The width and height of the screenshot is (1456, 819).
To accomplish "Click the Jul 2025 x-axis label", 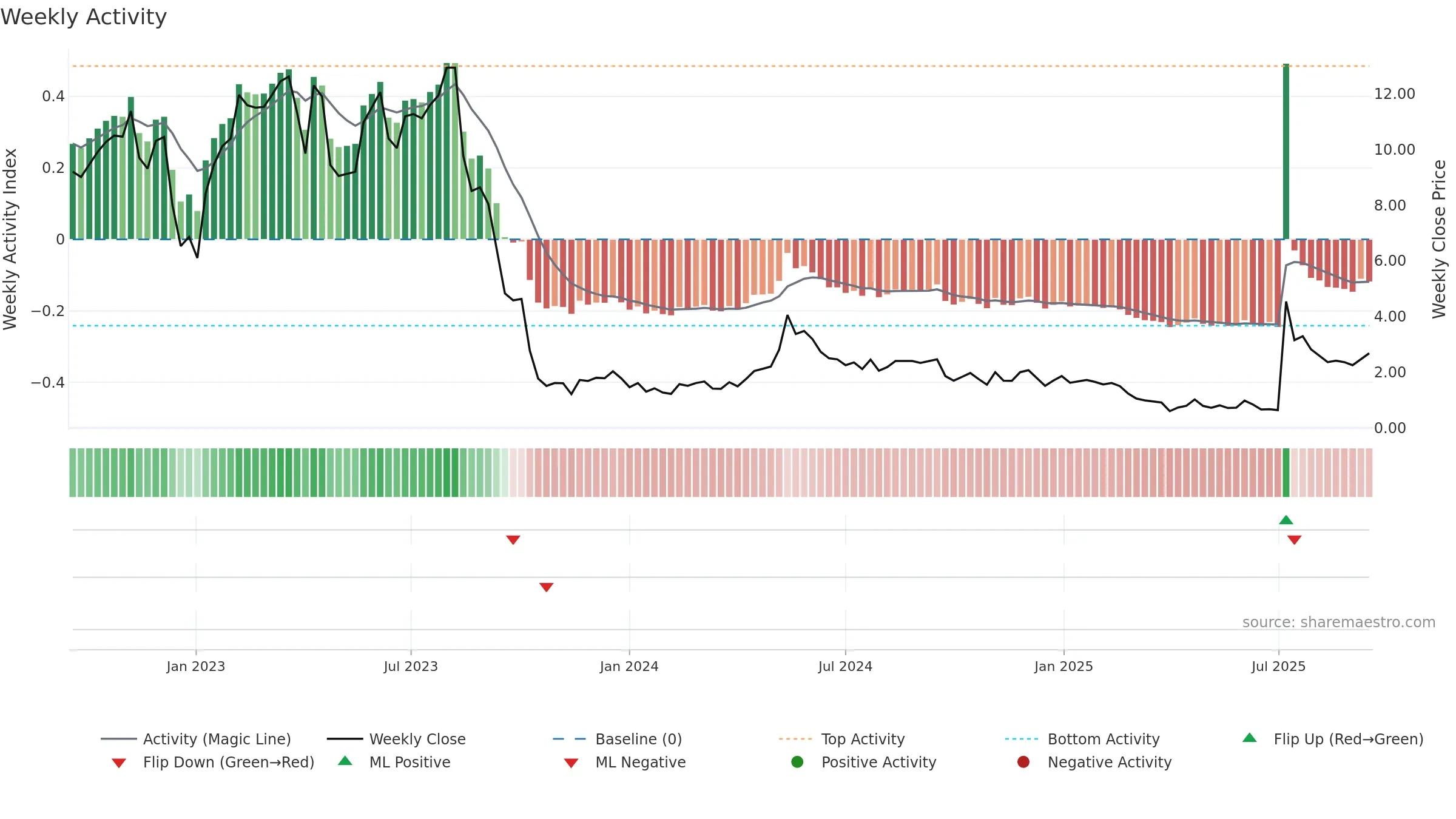I will (1278, 666).
